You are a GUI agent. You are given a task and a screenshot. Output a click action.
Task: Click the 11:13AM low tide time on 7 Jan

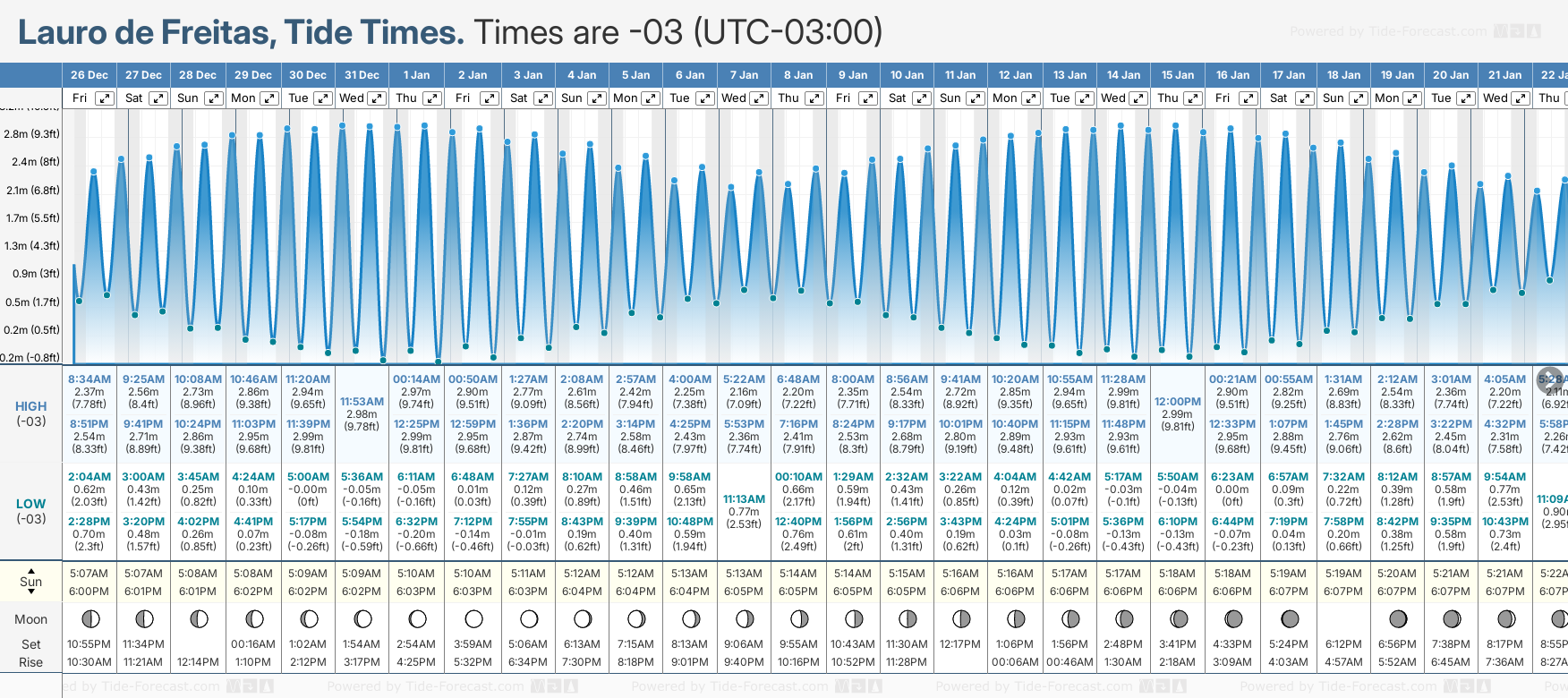[744, 499]
